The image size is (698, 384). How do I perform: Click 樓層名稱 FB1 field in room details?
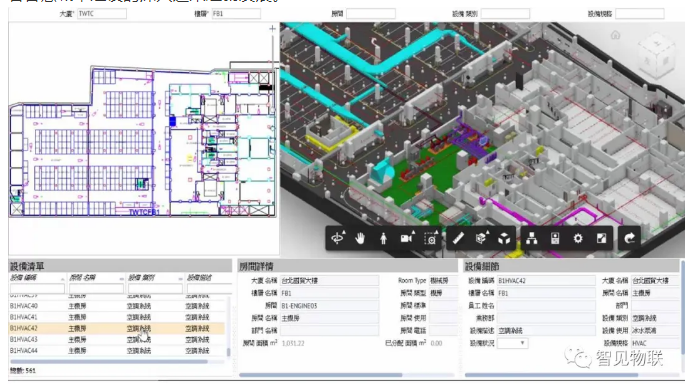coord(329,293)
